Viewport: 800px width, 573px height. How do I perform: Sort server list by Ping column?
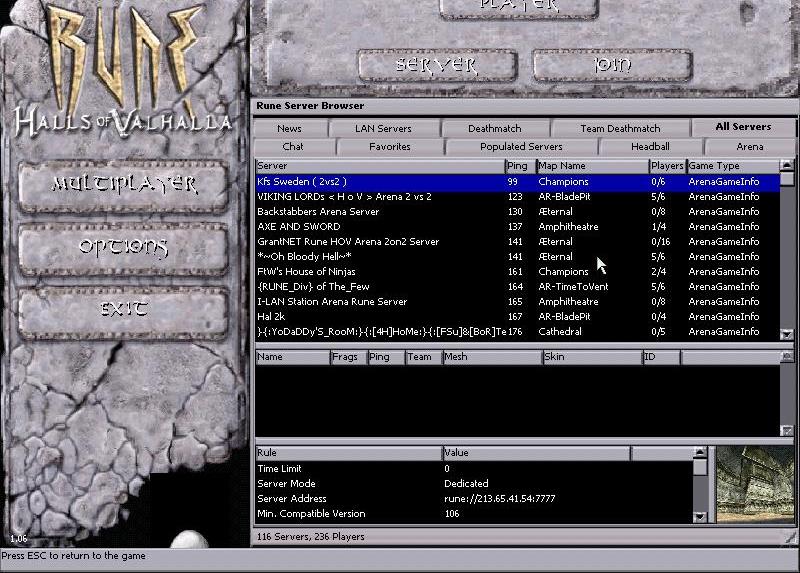coord(519,166)
